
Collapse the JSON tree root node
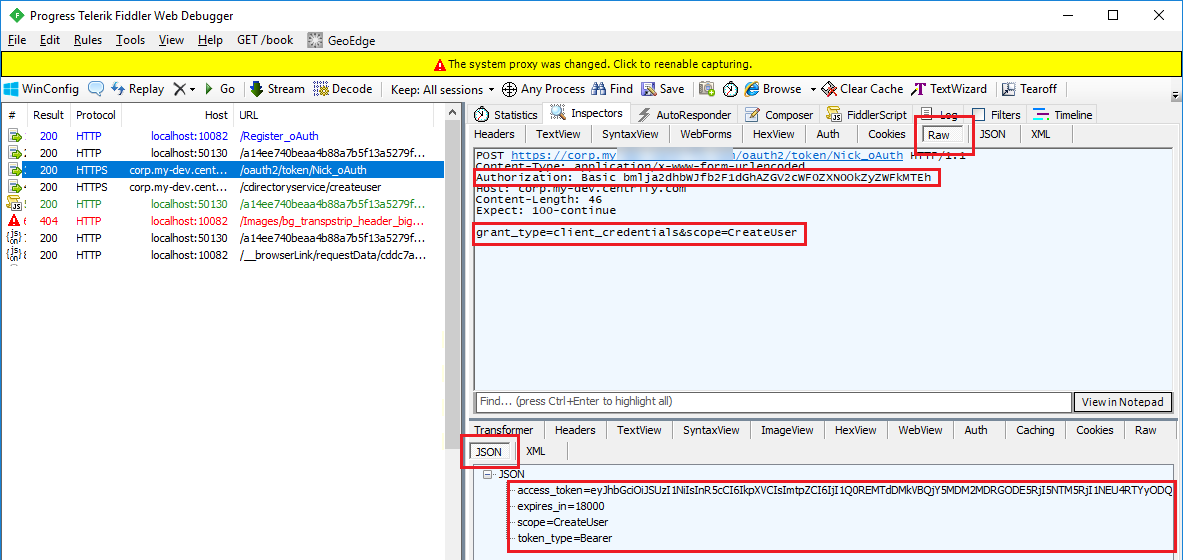(x=487, y=474)
